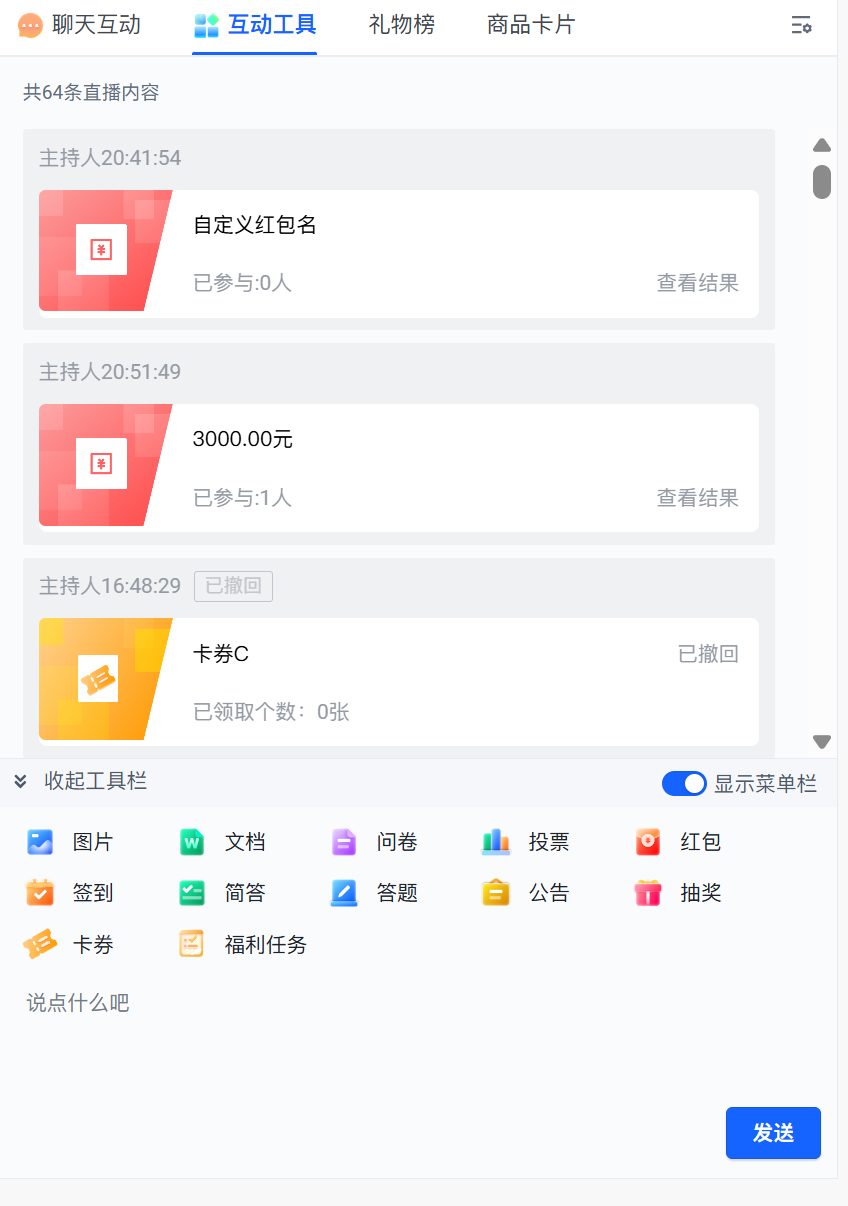
Task: Click the 主持人20:51:49 timestamp
Action: click(x=110, y=372)
